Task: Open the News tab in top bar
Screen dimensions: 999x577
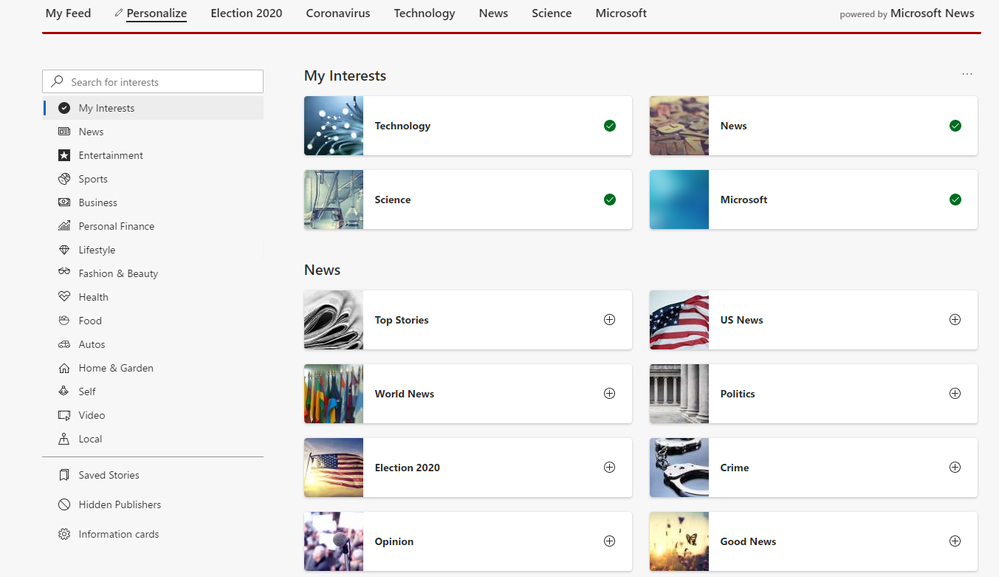Action: coord(494,13)
